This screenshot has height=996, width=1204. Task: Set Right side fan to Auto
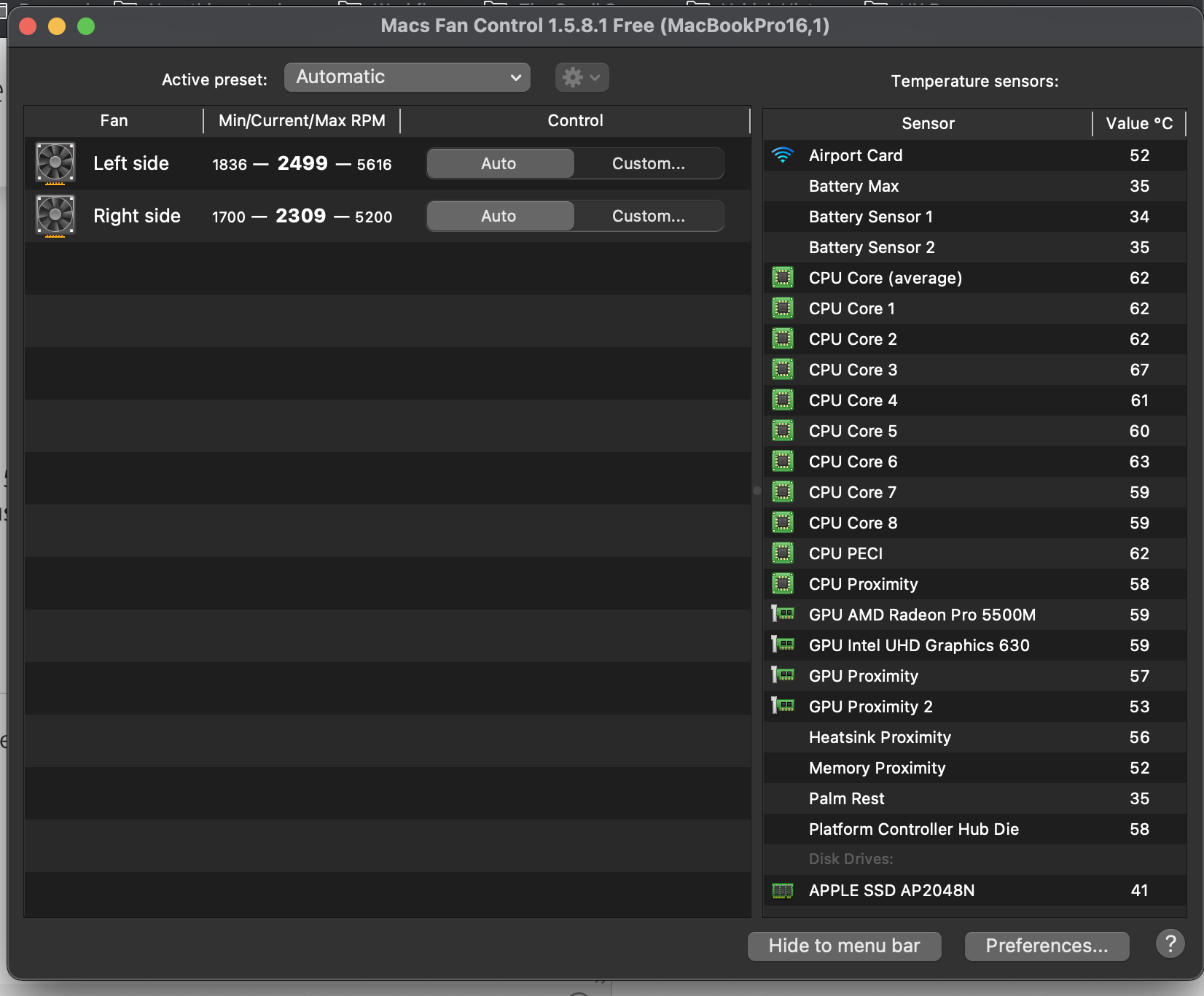500,216
